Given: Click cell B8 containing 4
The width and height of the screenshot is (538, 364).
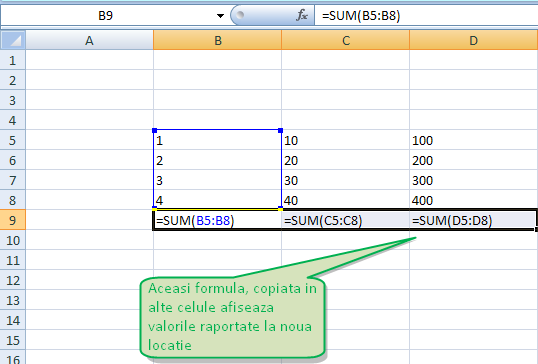Looking at the screenshot, I should (218, 200).
